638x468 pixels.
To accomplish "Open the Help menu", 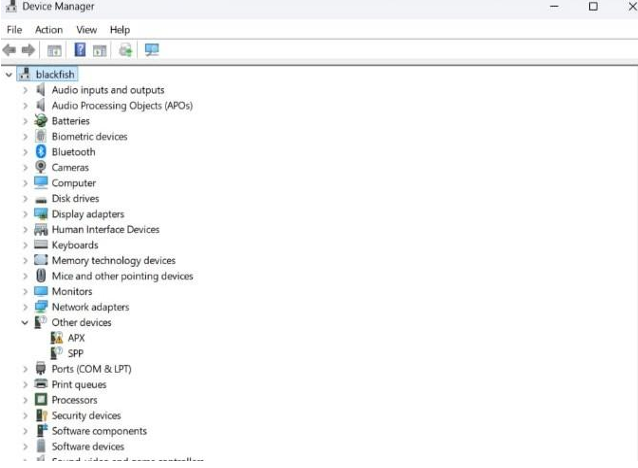I will (120, 30).
